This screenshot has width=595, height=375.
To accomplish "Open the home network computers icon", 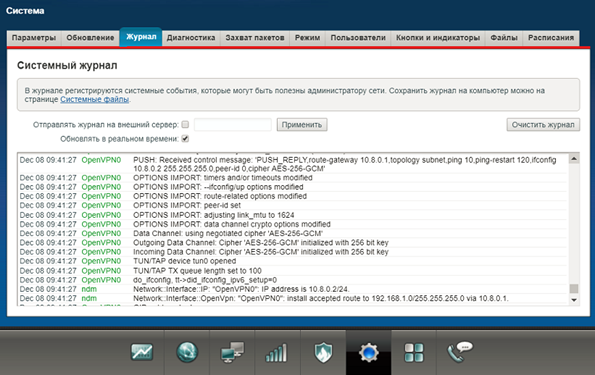I will pos(232,352).
